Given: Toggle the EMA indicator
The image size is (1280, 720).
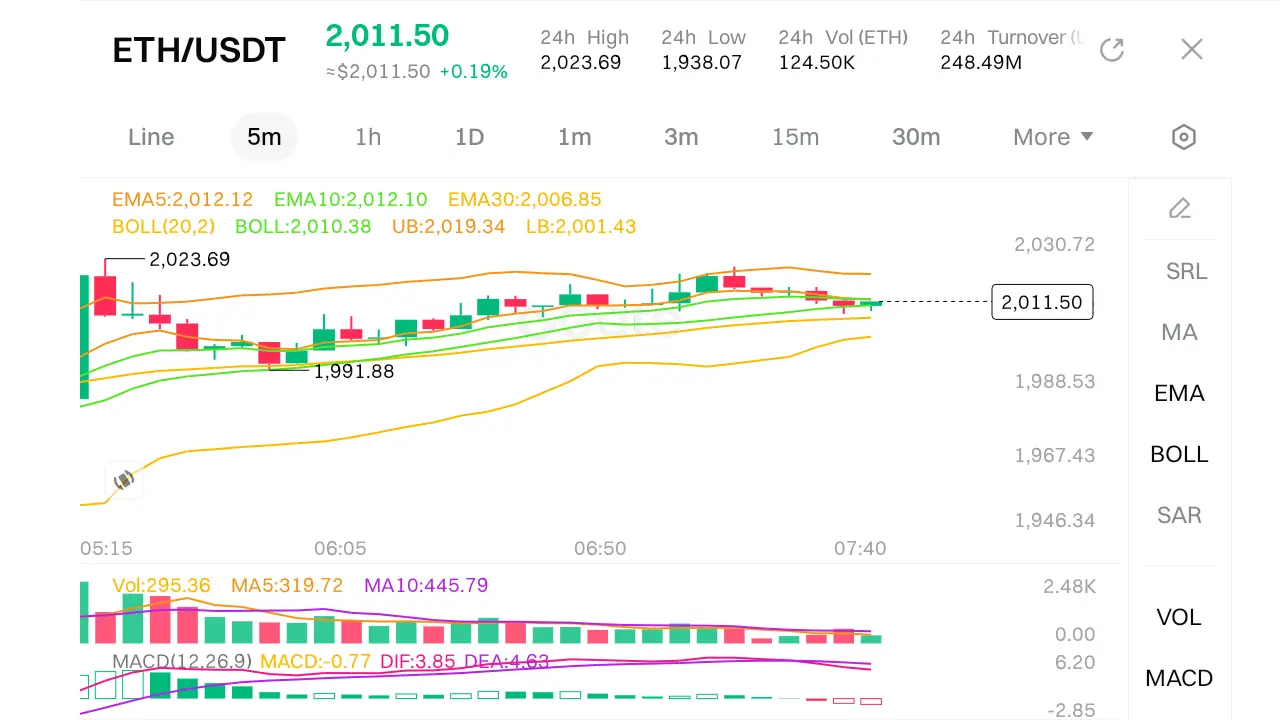Looking at the screenshot, I should click(1180, 393).
